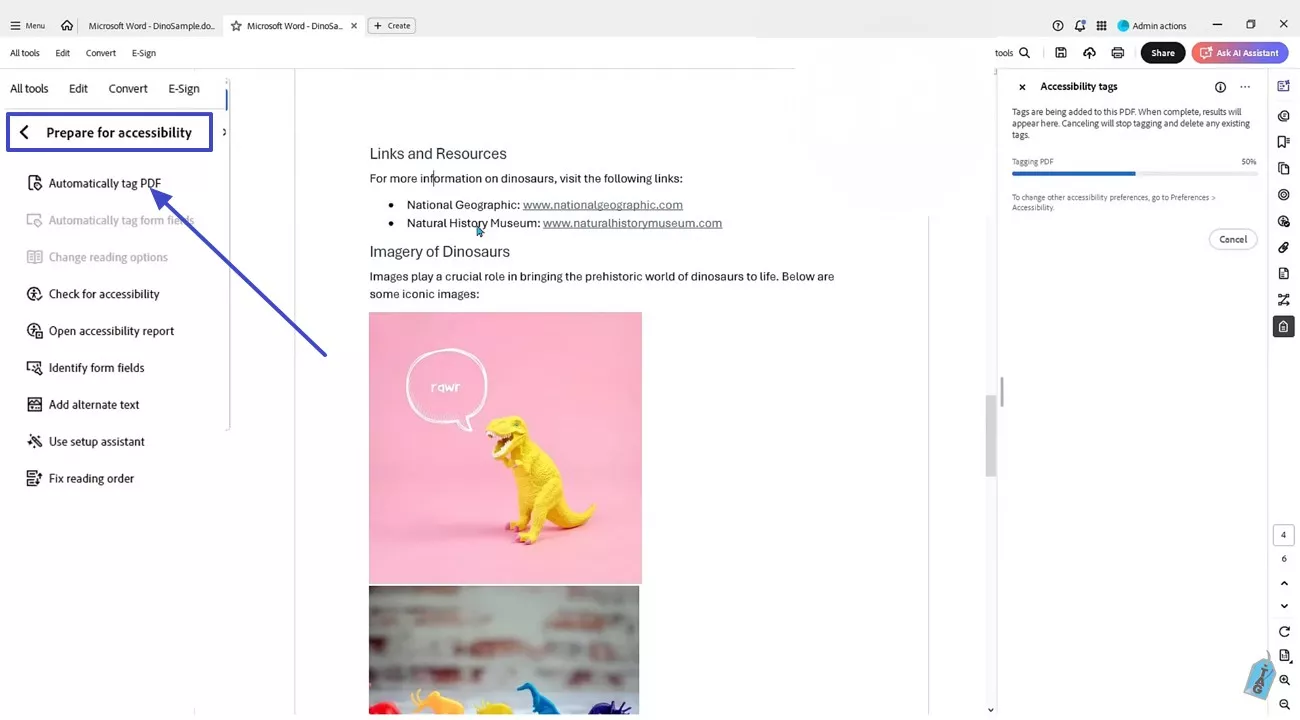The width and height of the screenshot is (1300, 720).
Task: Open the Accessibility tags options menu
Action: (1245, 87)
